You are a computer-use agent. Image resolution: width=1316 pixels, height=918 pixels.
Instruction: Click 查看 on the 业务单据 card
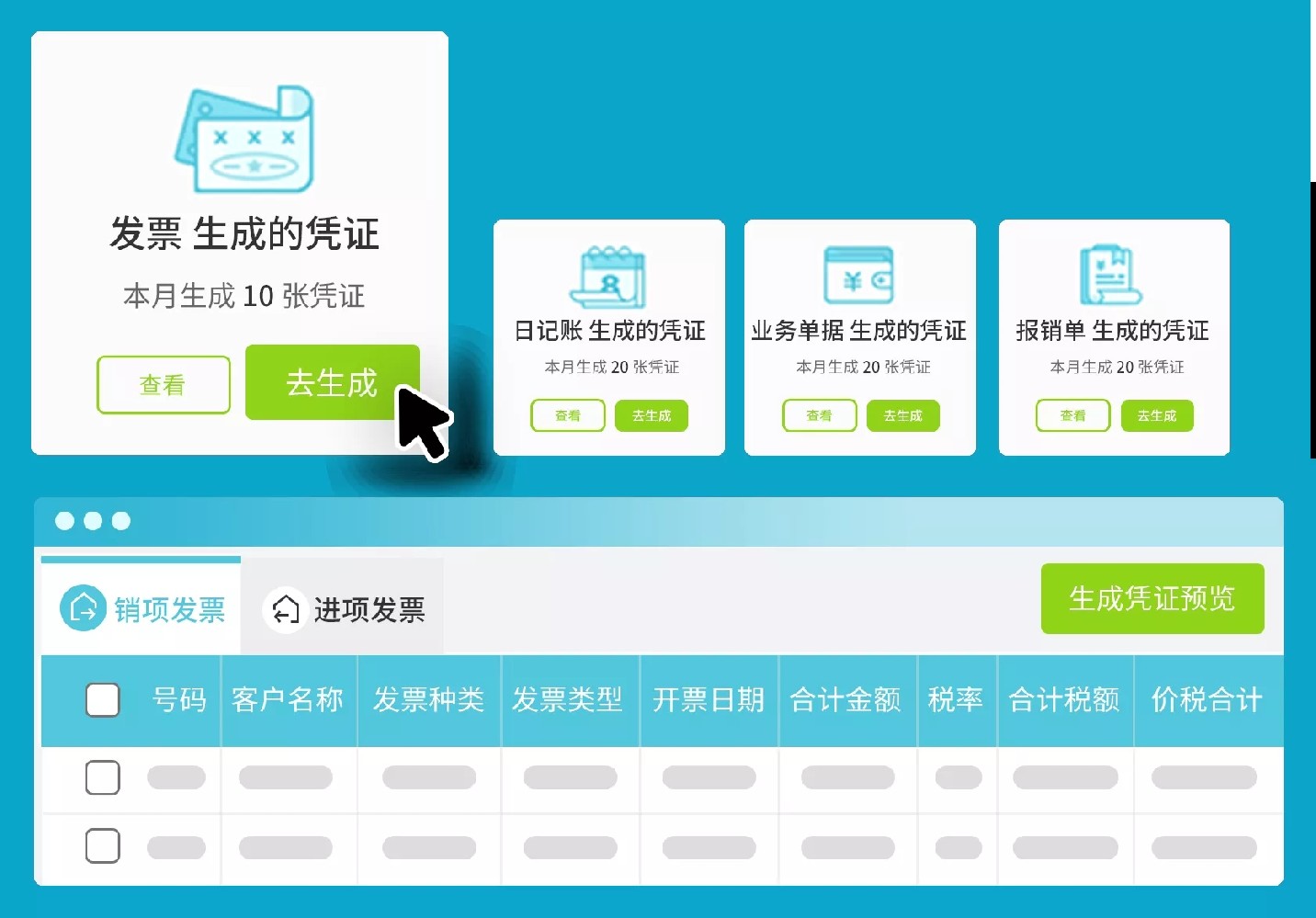point(819,415)
